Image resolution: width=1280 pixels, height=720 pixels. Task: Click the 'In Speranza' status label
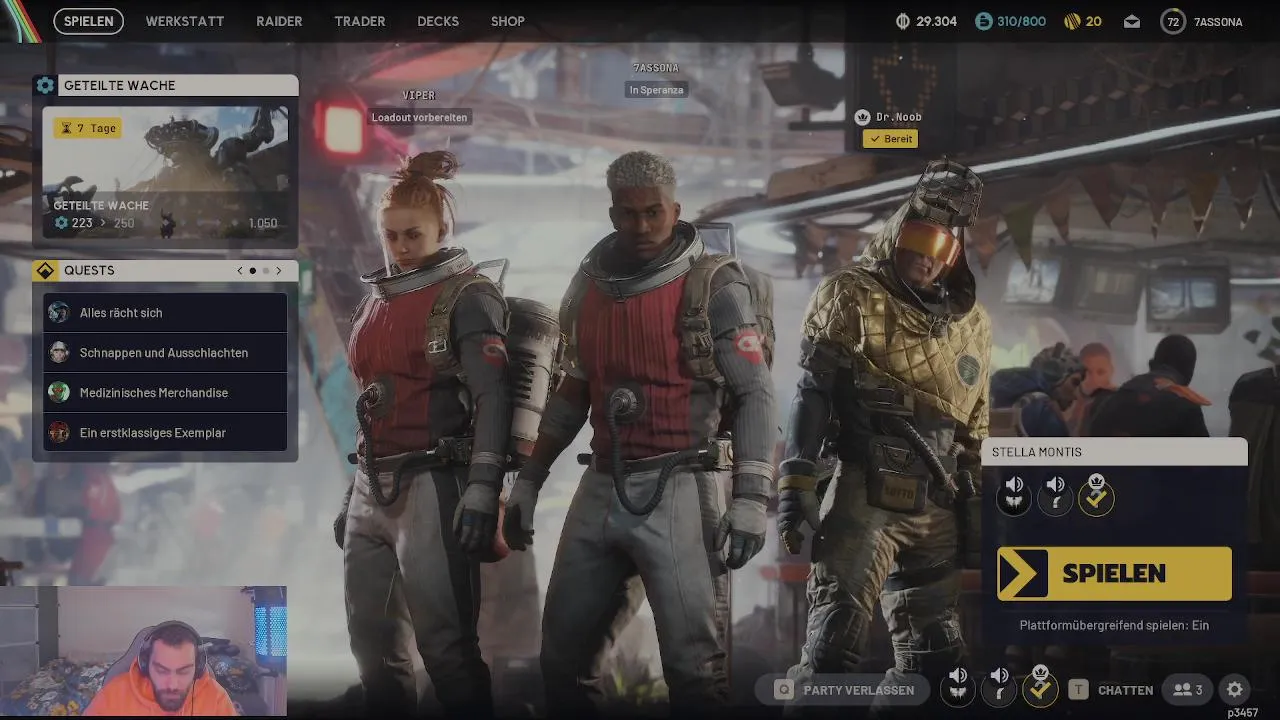click(656, 90)
